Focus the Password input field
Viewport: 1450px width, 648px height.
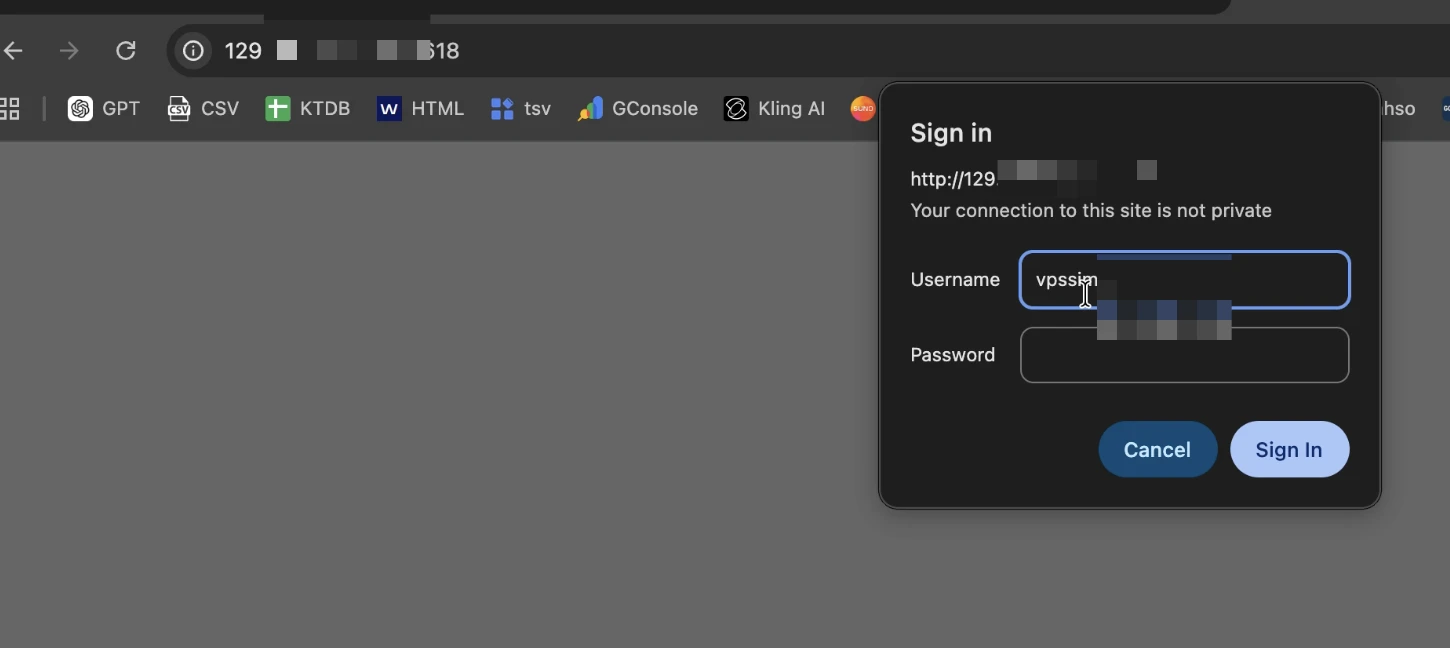(1185, 355)
